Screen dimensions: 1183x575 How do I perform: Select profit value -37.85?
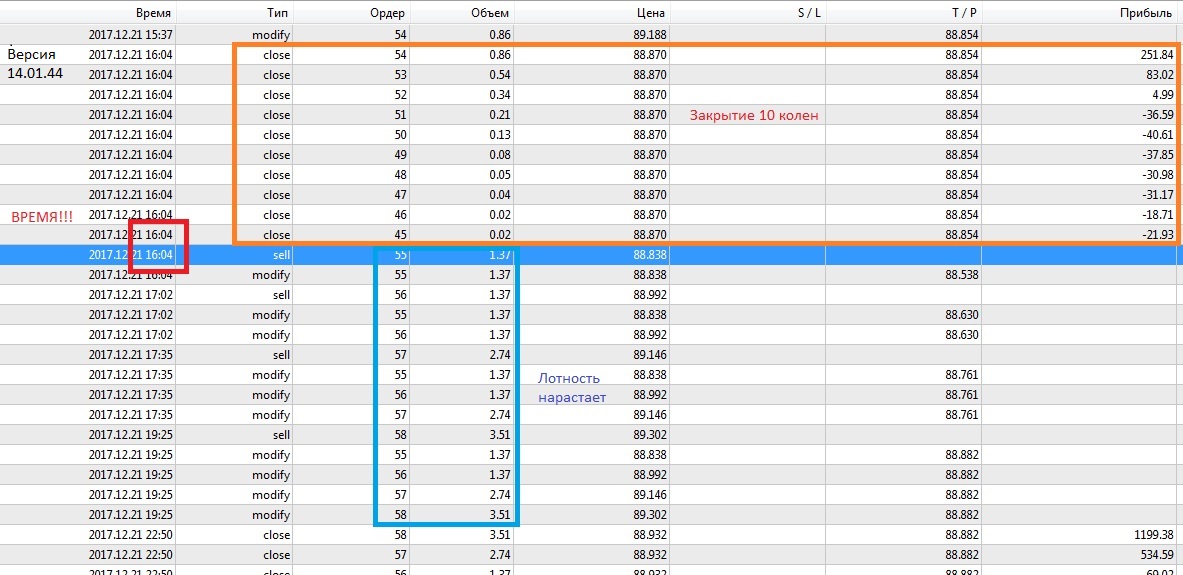pos(1158,155)
